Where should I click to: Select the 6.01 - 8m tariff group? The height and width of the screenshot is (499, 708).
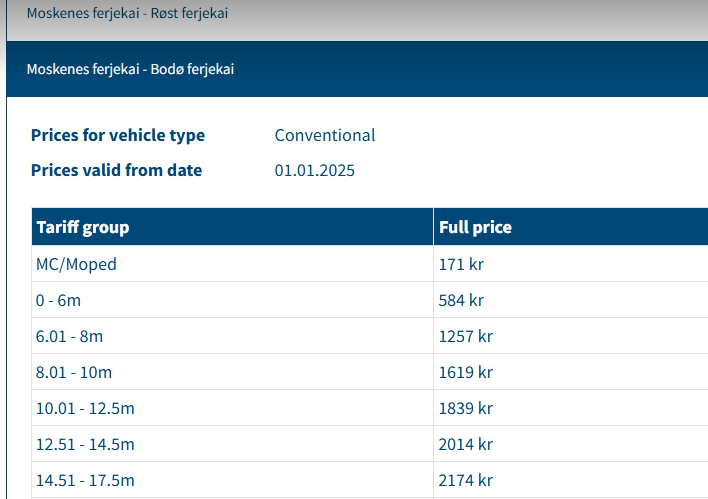[69, 336]
